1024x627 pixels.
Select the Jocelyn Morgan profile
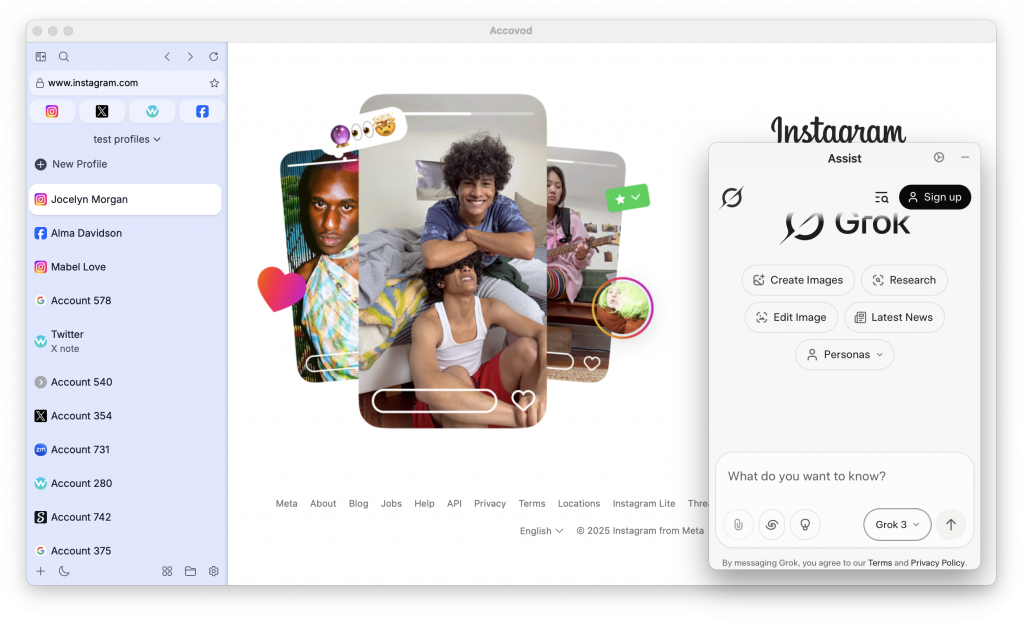[125, 199]
